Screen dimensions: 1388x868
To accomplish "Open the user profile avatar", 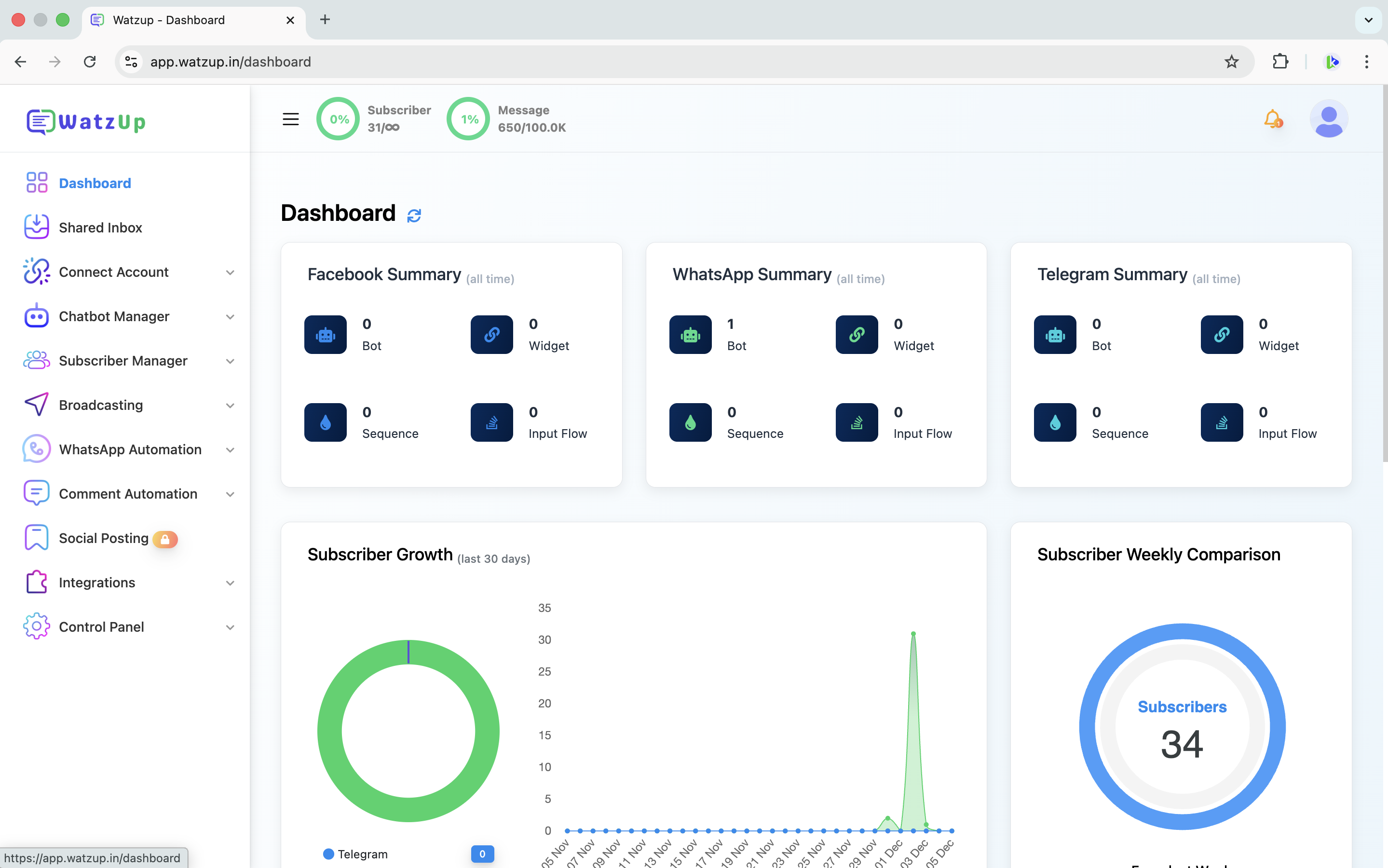I will [1328, 119].
